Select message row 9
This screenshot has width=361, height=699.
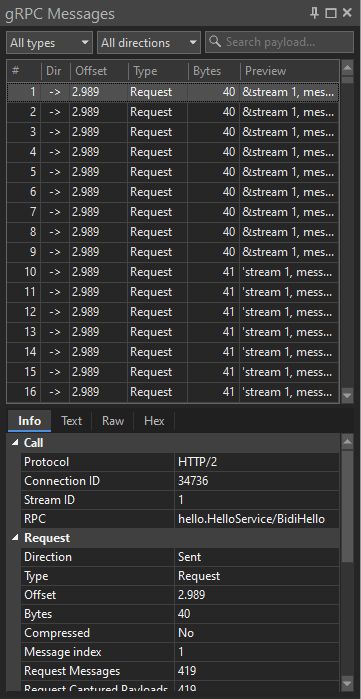pyautogui.click(x=173, y=252)
